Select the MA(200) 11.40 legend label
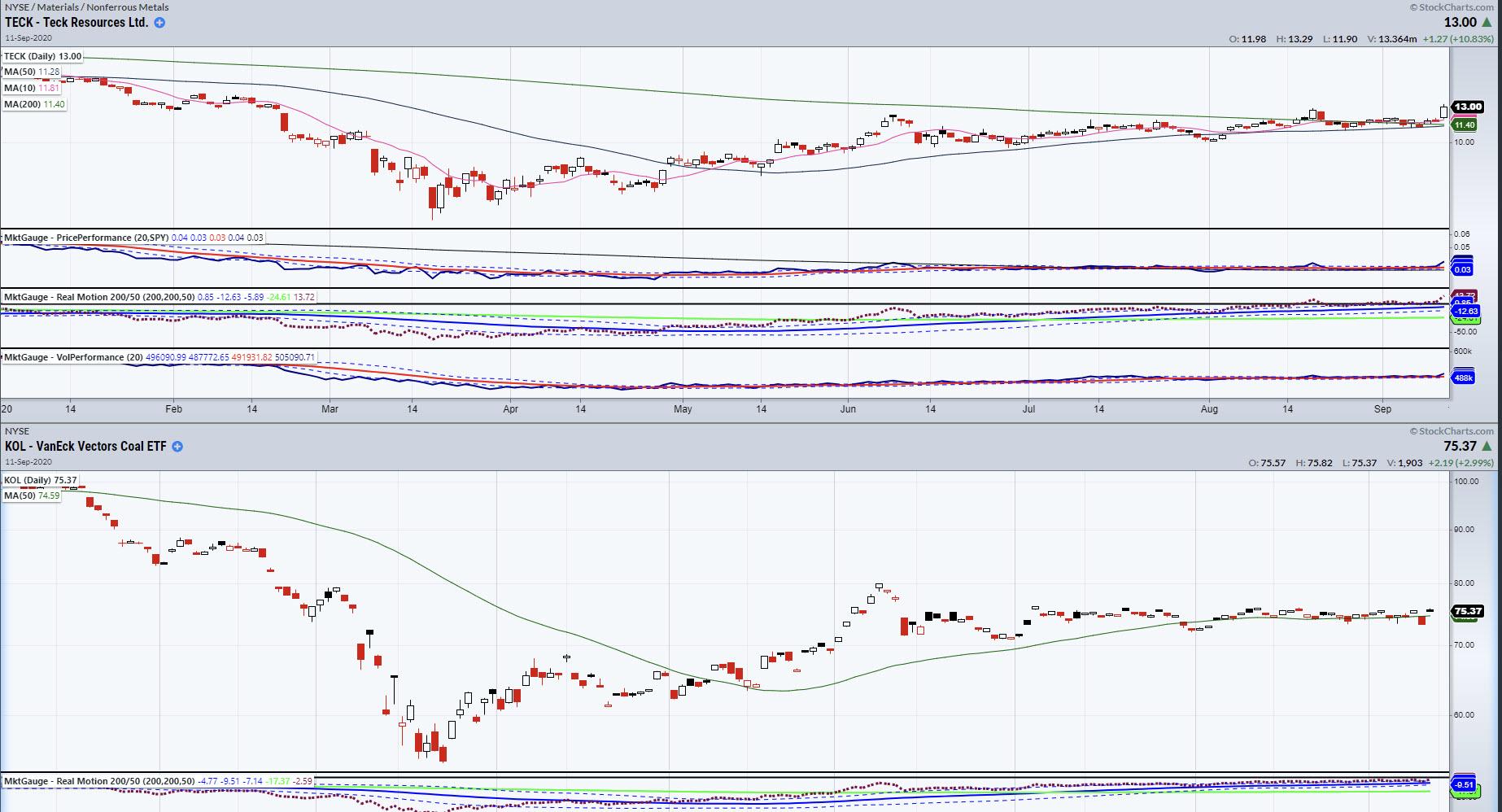The width and height of the screenshot is (1502, 812). click(34, 104)
